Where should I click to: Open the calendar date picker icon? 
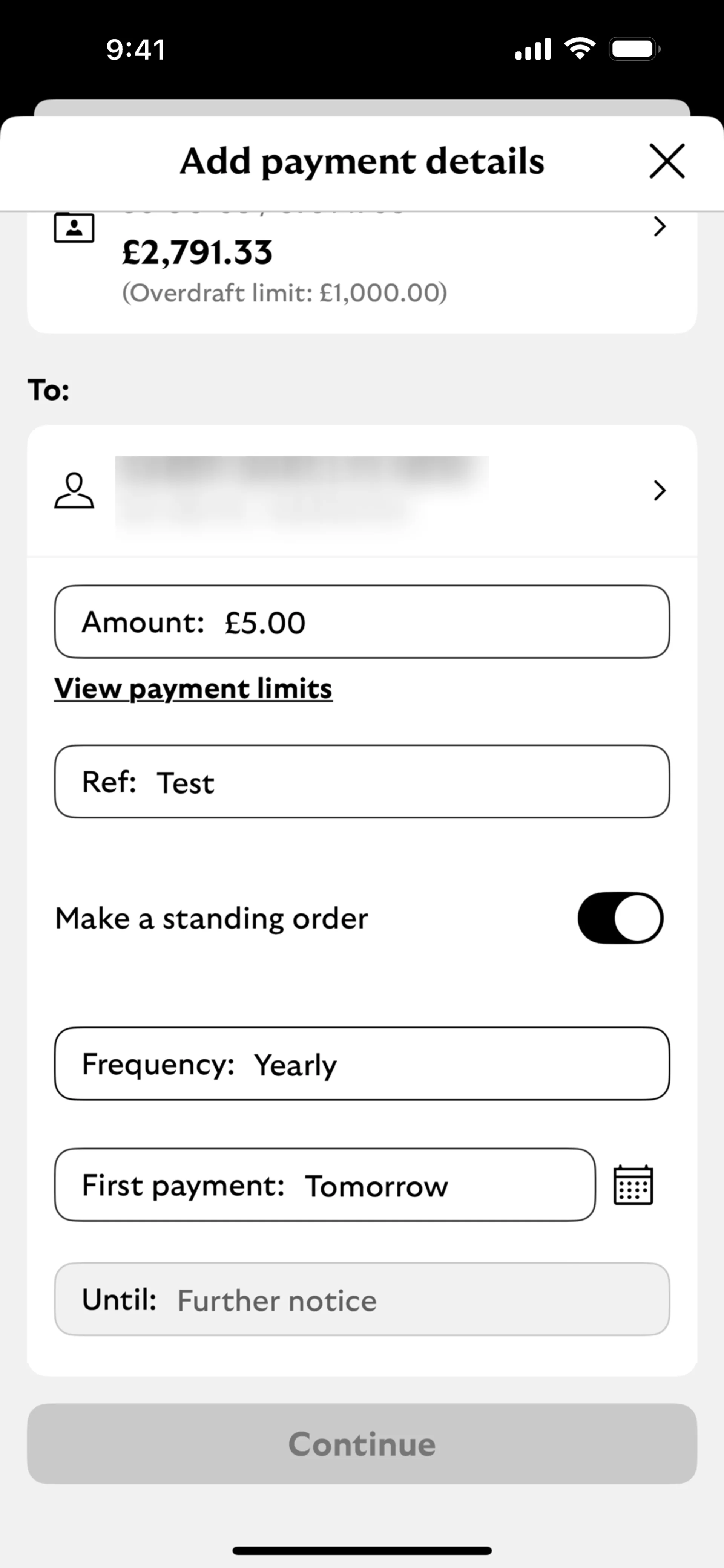(633, 1184)
